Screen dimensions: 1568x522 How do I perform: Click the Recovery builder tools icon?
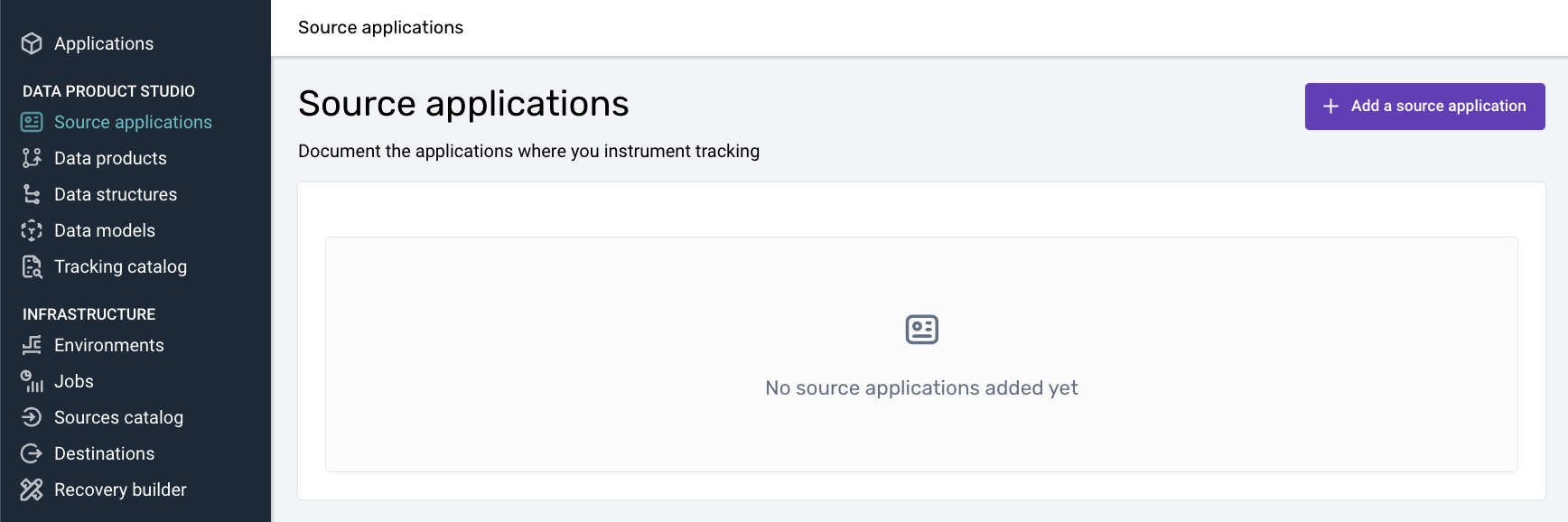[x=32, y=489]
